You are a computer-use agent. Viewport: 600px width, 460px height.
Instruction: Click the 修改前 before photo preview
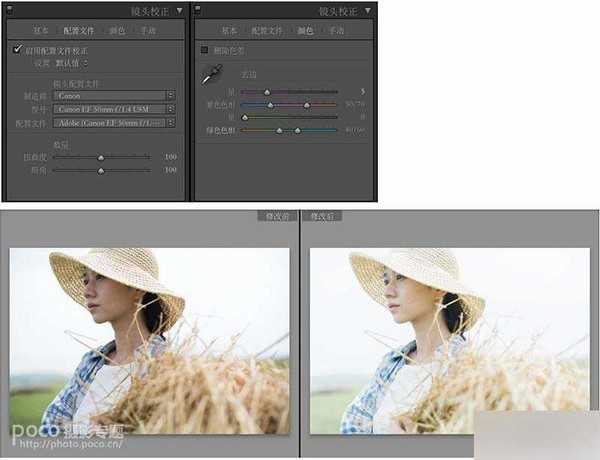tap(149, 340)
